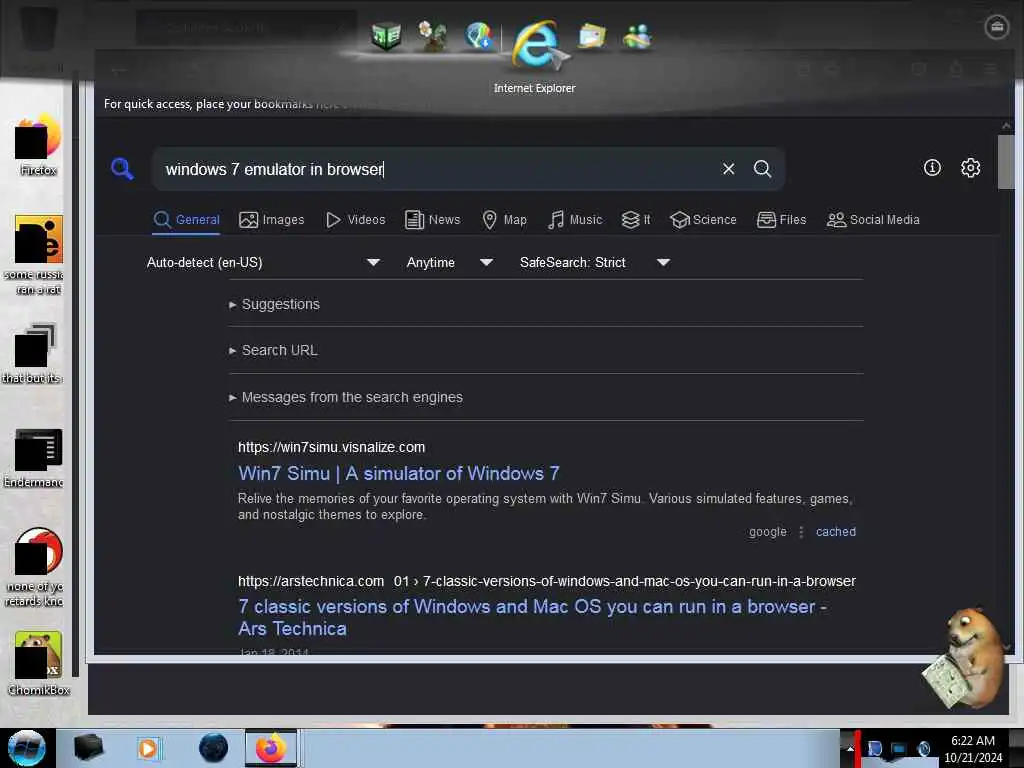Open the 'none of yo' desktop icon
Image resolution: width=1024 pixels, height=768 pixels.
pyautogui.click(x=36, y=567)
